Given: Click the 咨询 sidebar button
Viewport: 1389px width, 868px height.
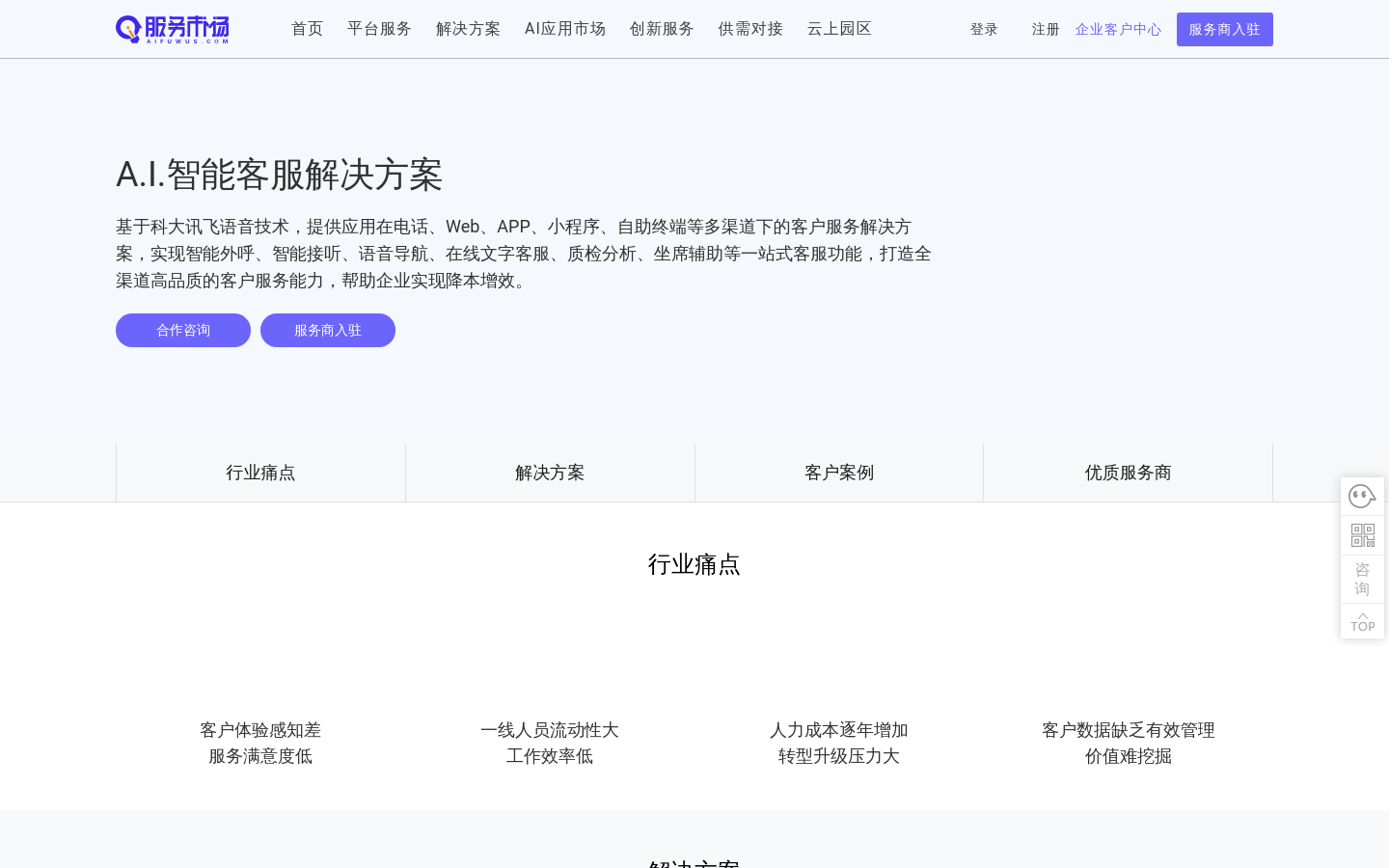Looking at the screenshot, I should coord(1362,579).
